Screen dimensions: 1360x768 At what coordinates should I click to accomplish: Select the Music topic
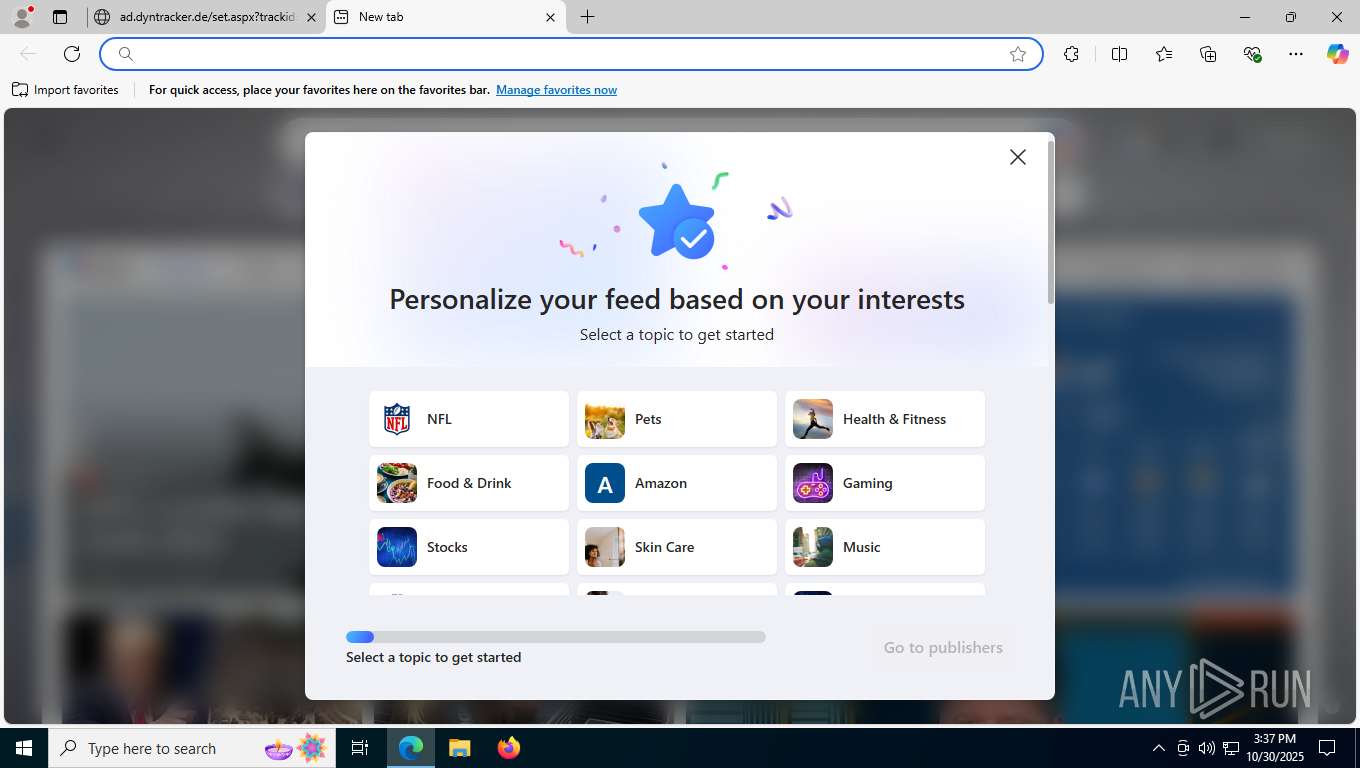(885, 547)
